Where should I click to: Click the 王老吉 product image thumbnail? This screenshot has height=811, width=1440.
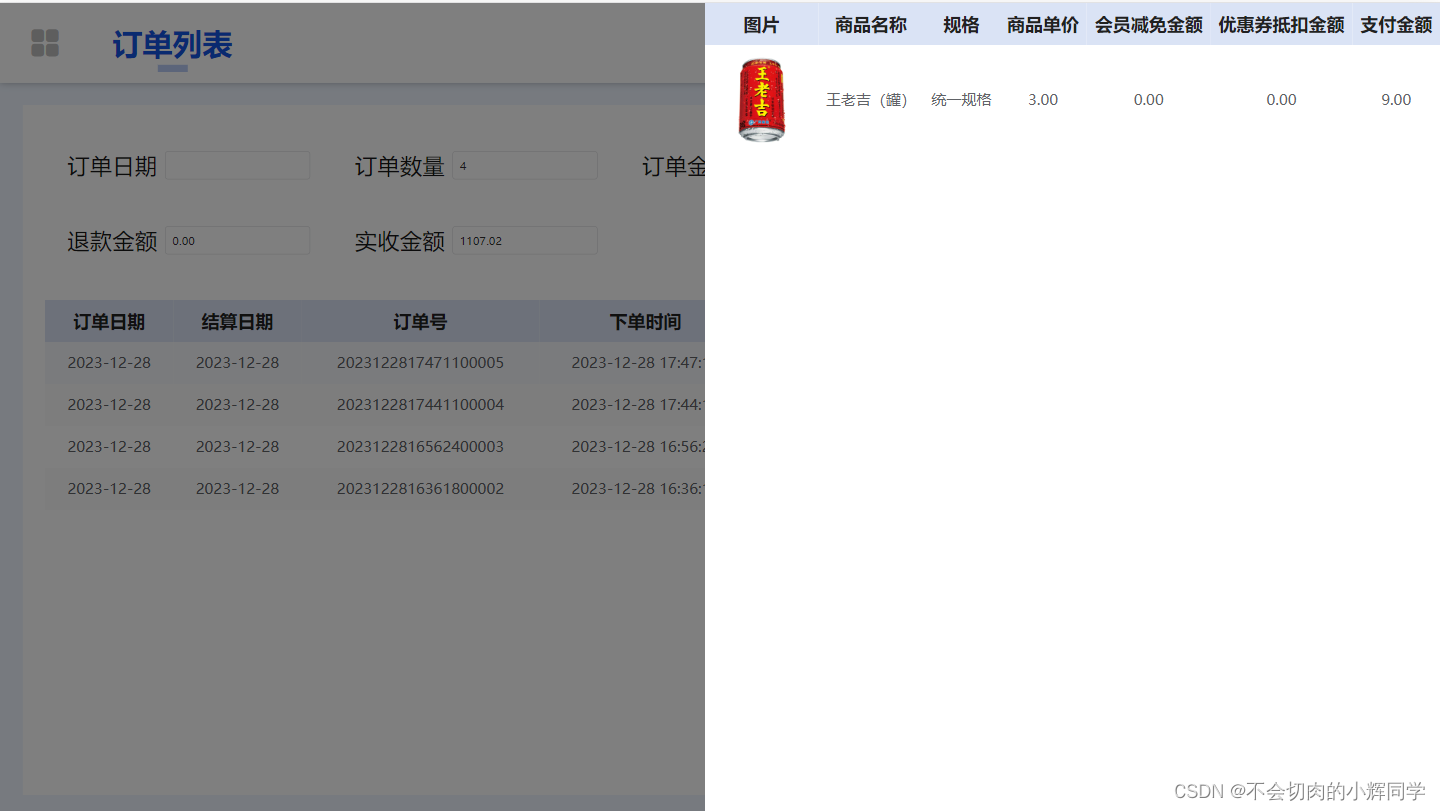[x=762, y=99]
